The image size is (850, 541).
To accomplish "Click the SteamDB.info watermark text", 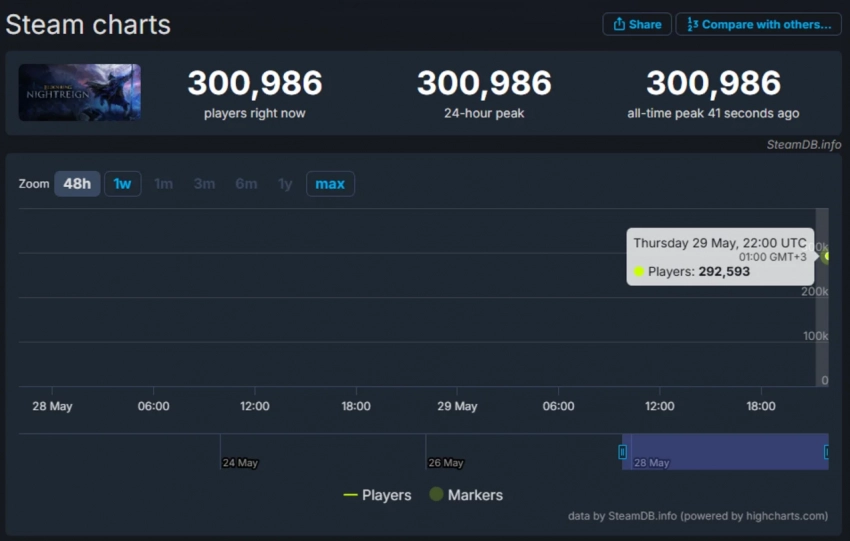I will pos(803,145).
